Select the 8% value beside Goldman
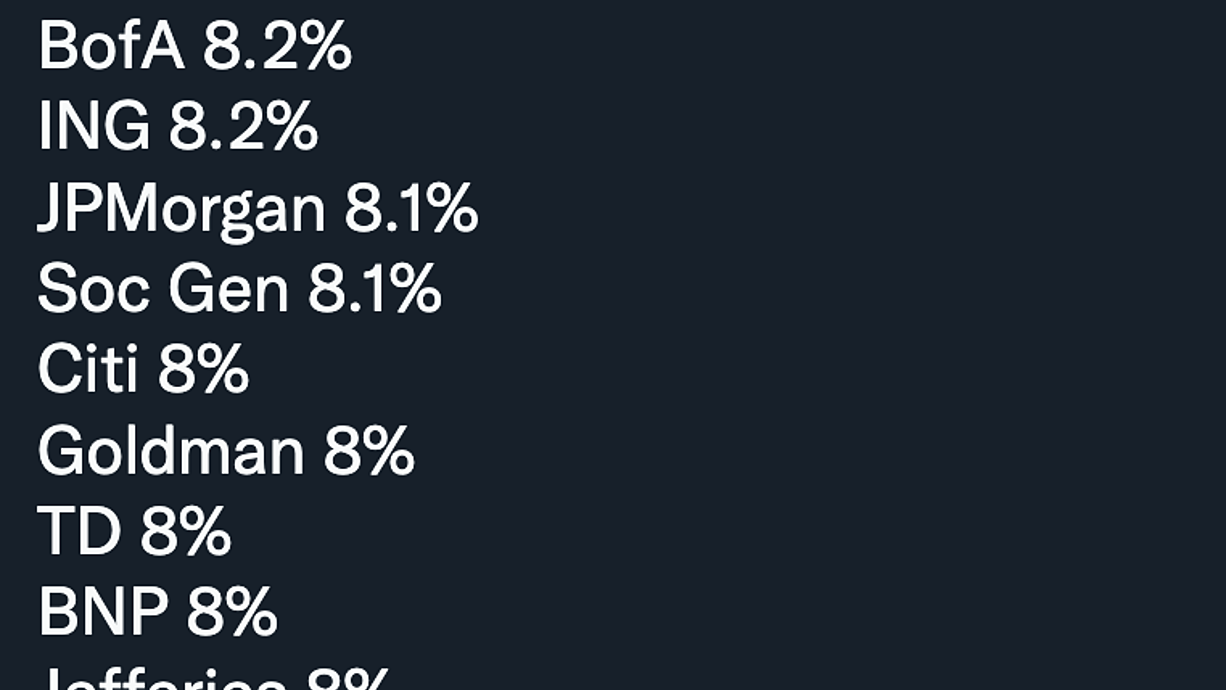1226x690 pixels. click(x=369, y=451)
